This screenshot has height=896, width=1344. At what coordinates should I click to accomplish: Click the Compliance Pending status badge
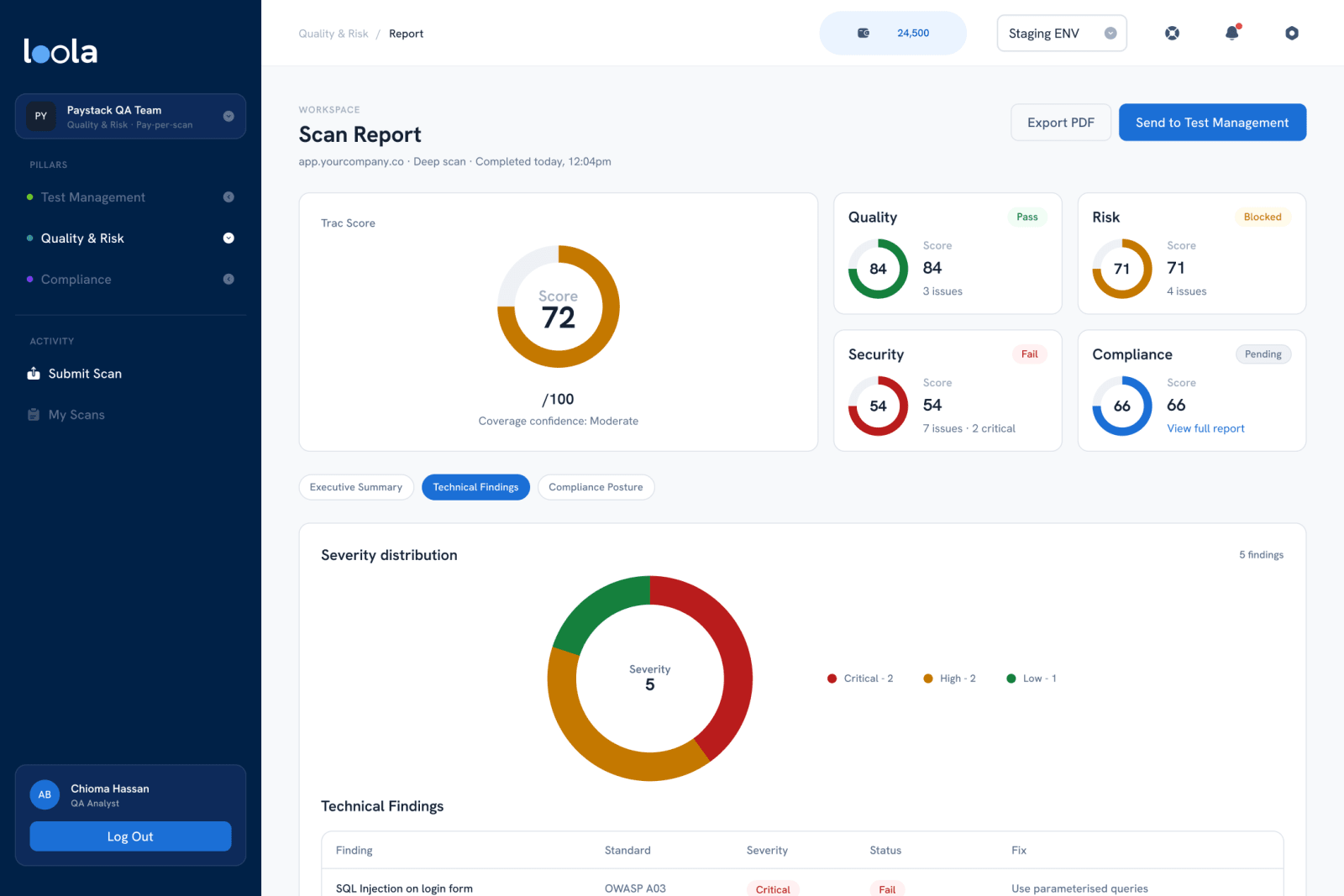click(x=1263, y=354)
